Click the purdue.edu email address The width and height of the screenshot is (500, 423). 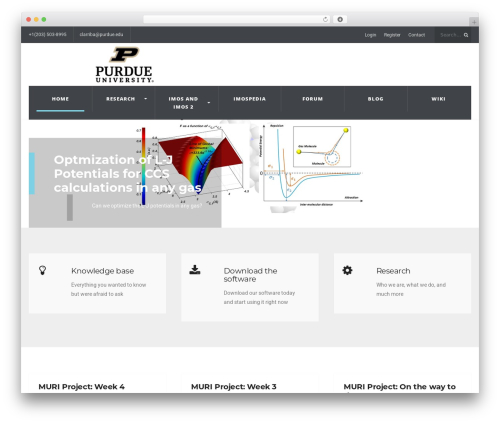click(x=101, y=35)
